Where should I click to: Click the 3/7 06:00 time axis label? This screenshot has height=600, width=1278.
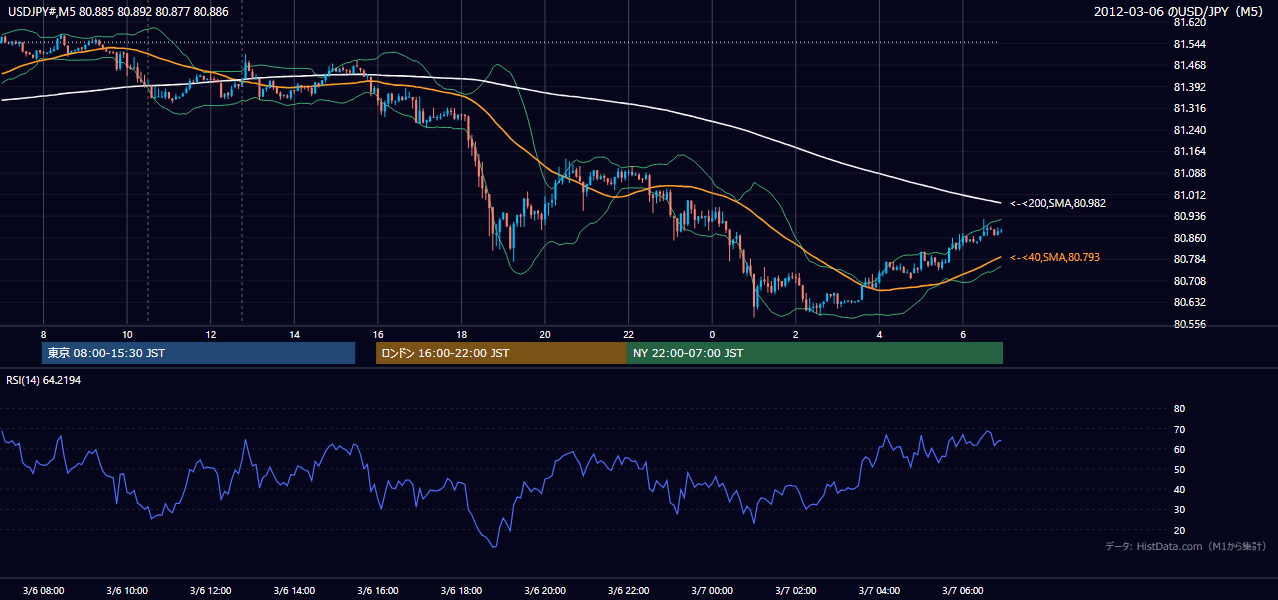[963, 590]
